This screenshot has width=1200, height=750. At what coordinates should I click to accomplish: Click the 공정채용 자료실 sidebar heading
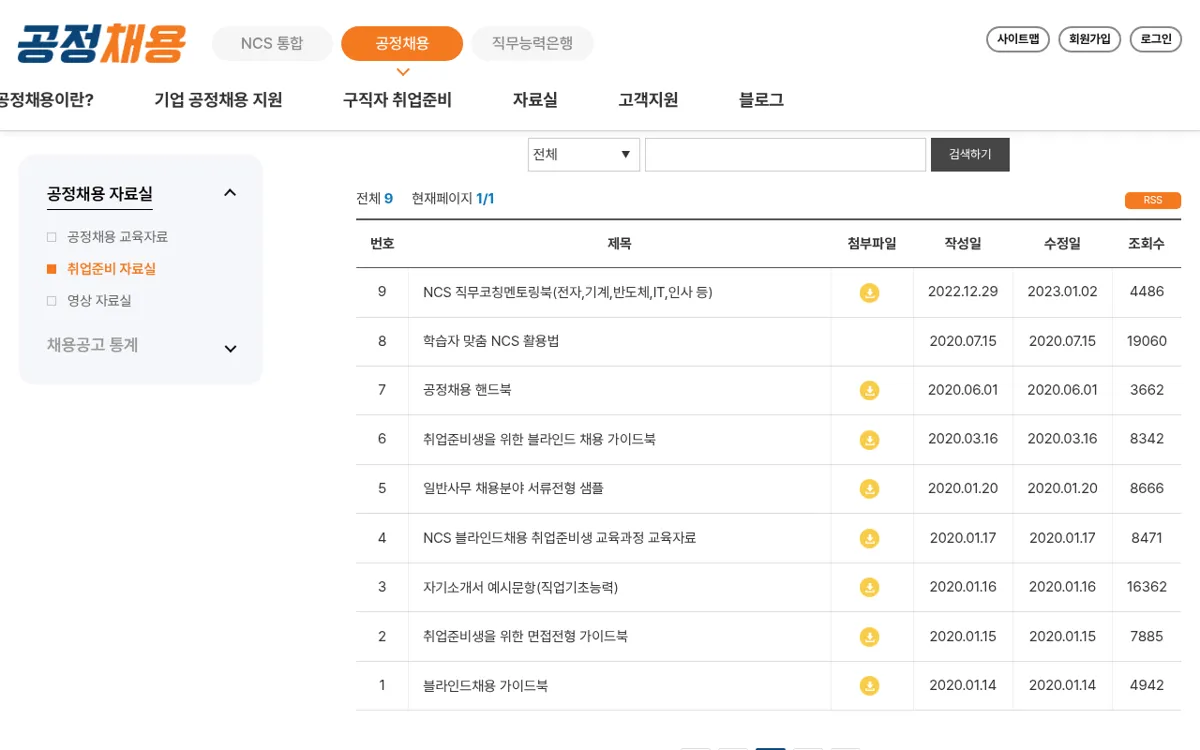(100, 194)
